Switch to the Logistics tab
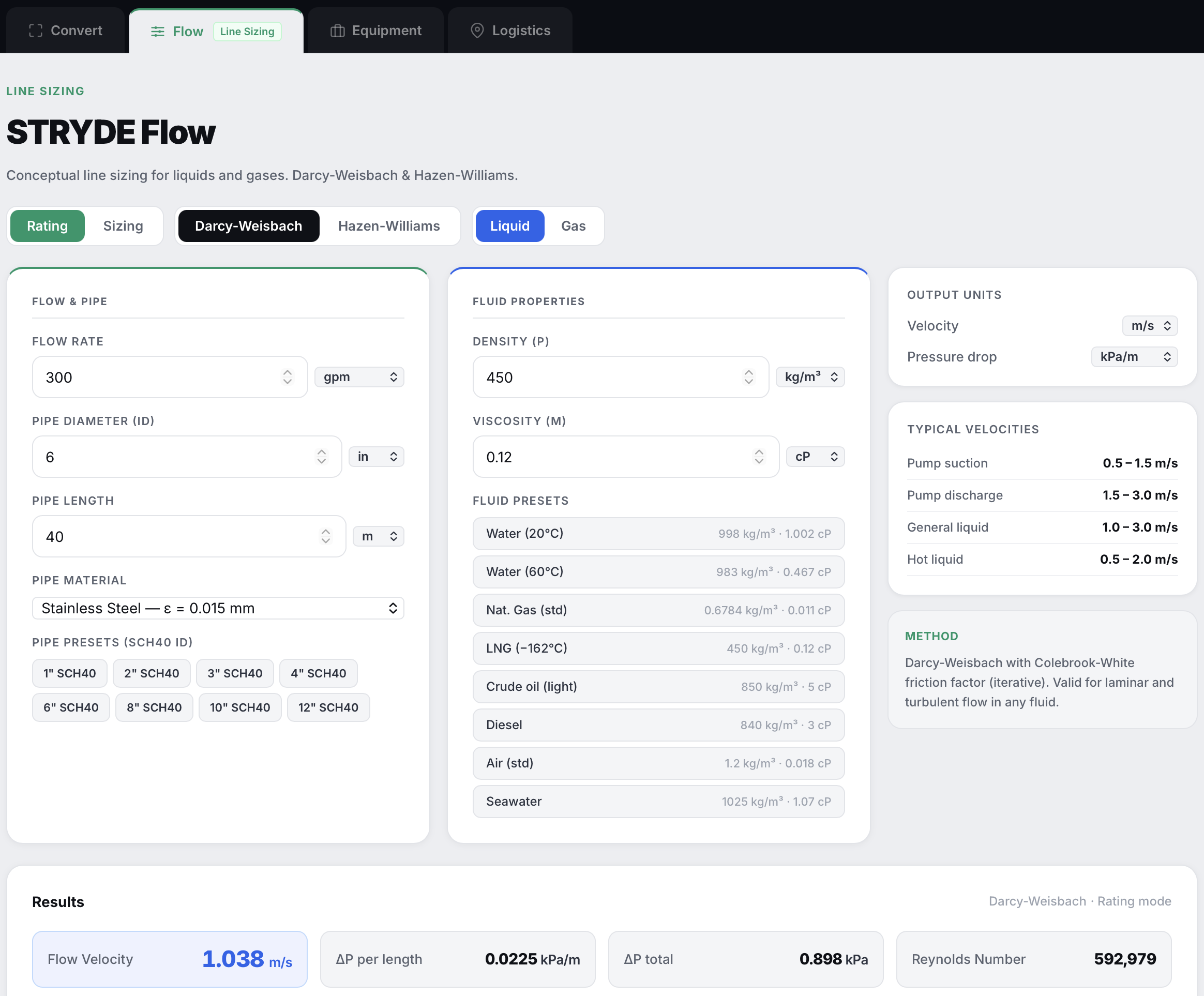This screenshot has width=1204, height=996. pyautogui.click(x=510, y=31)
